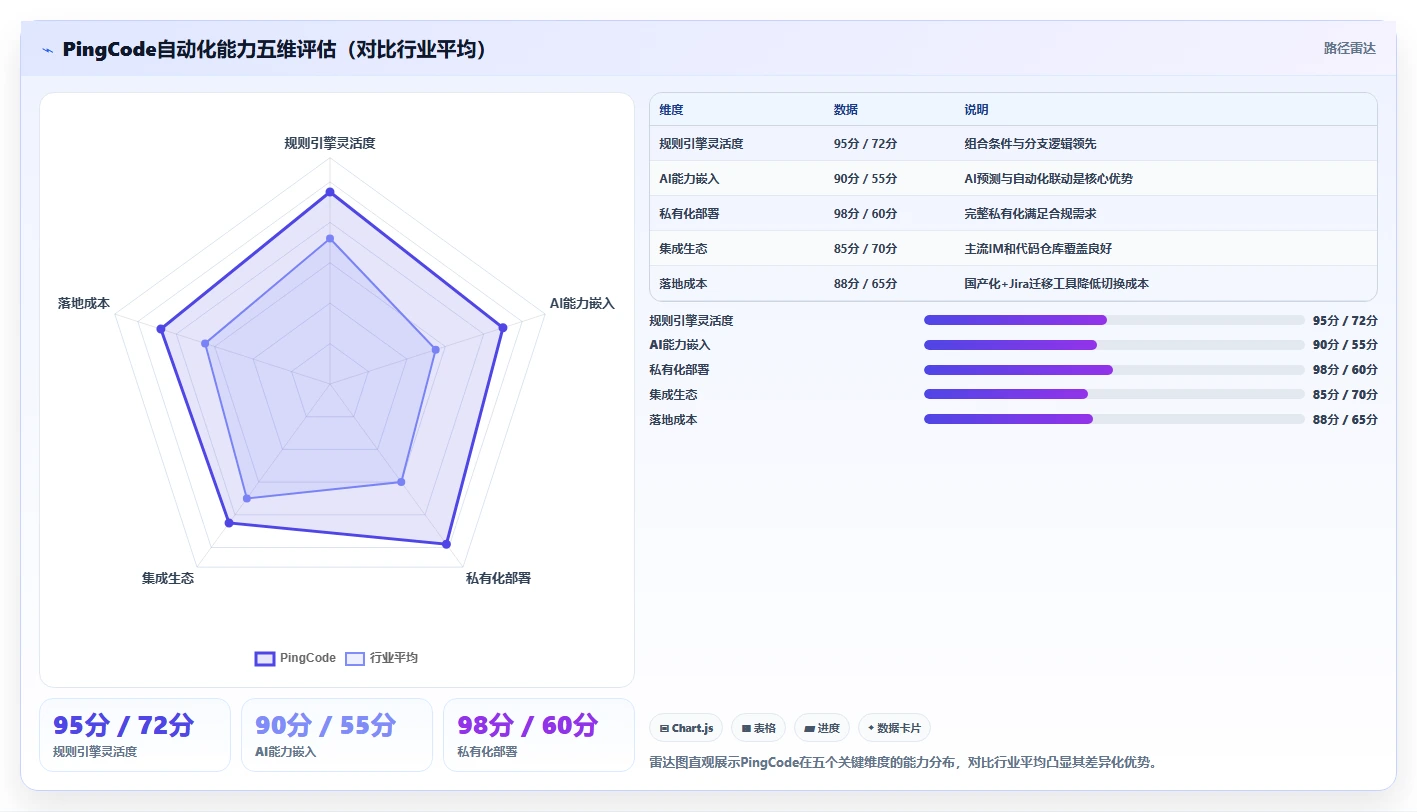
Task: Click the 规则引擎灵活度 progress bar
Action: point(1114,320)
